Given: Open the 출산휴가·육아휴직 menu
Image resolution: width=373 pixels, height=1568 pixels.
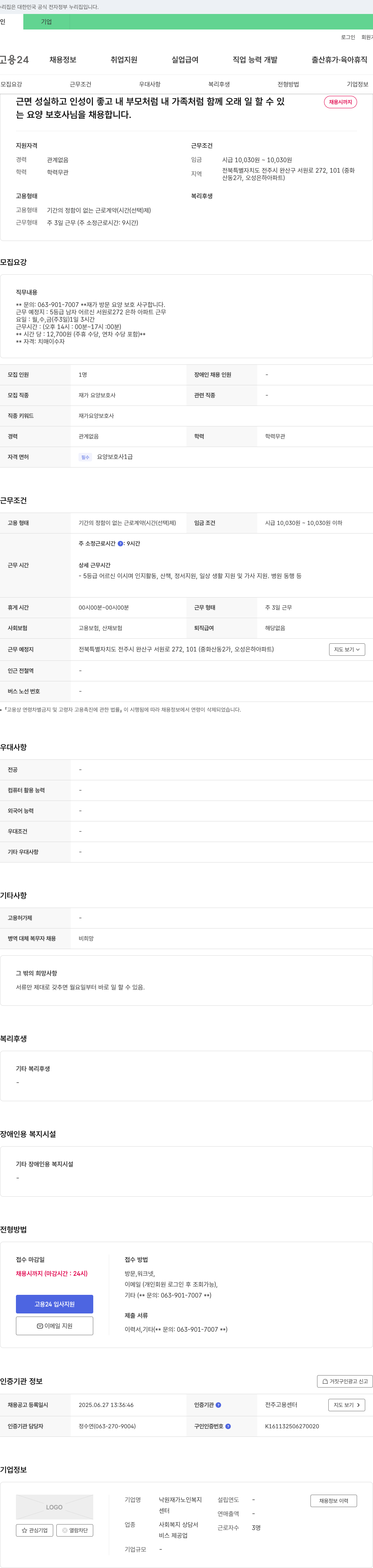Looking at the screenshot, I should coord(340,60).
